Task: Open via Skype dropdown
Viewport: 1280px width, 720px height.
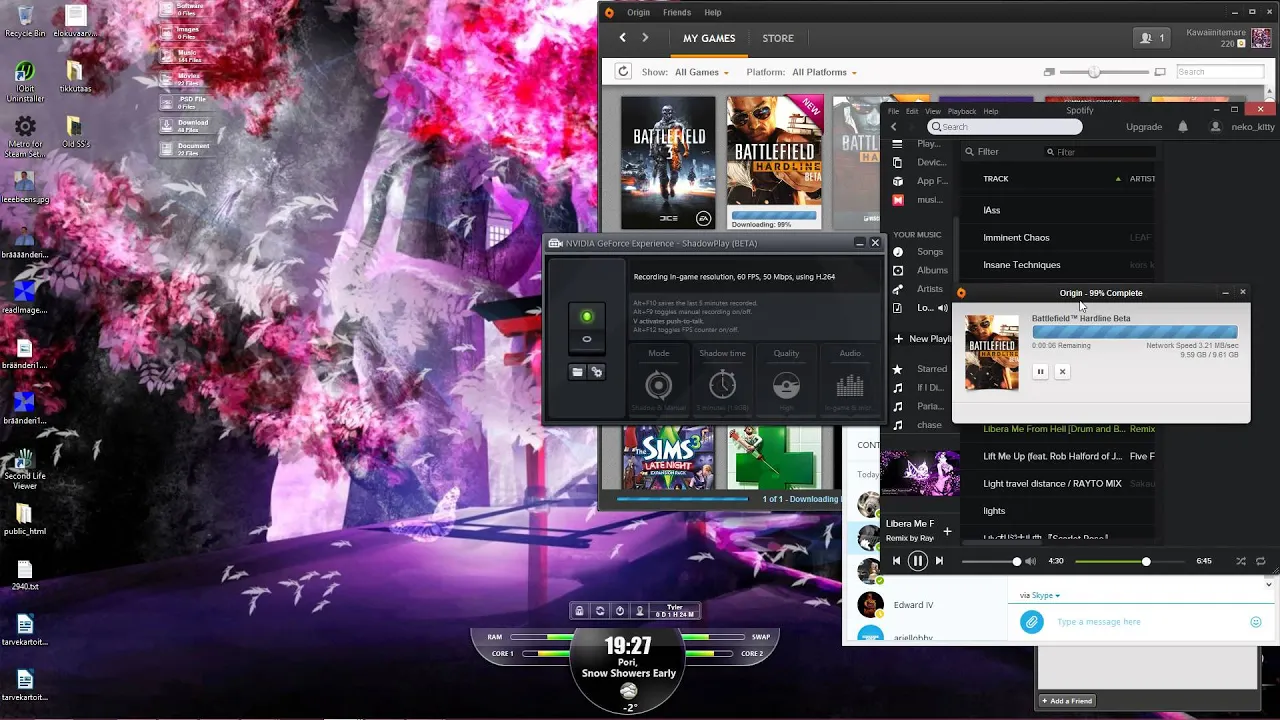Action: pos(1040,595)
